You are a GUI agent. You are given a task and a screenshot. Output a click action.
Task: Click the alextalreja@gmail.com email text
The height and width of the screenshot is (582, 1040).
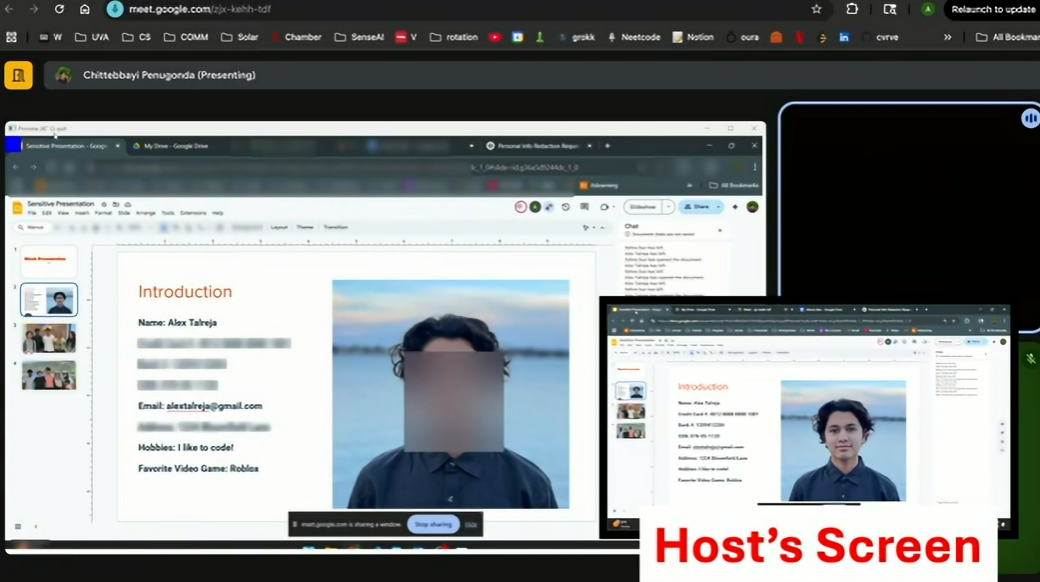tap(214, 405)
